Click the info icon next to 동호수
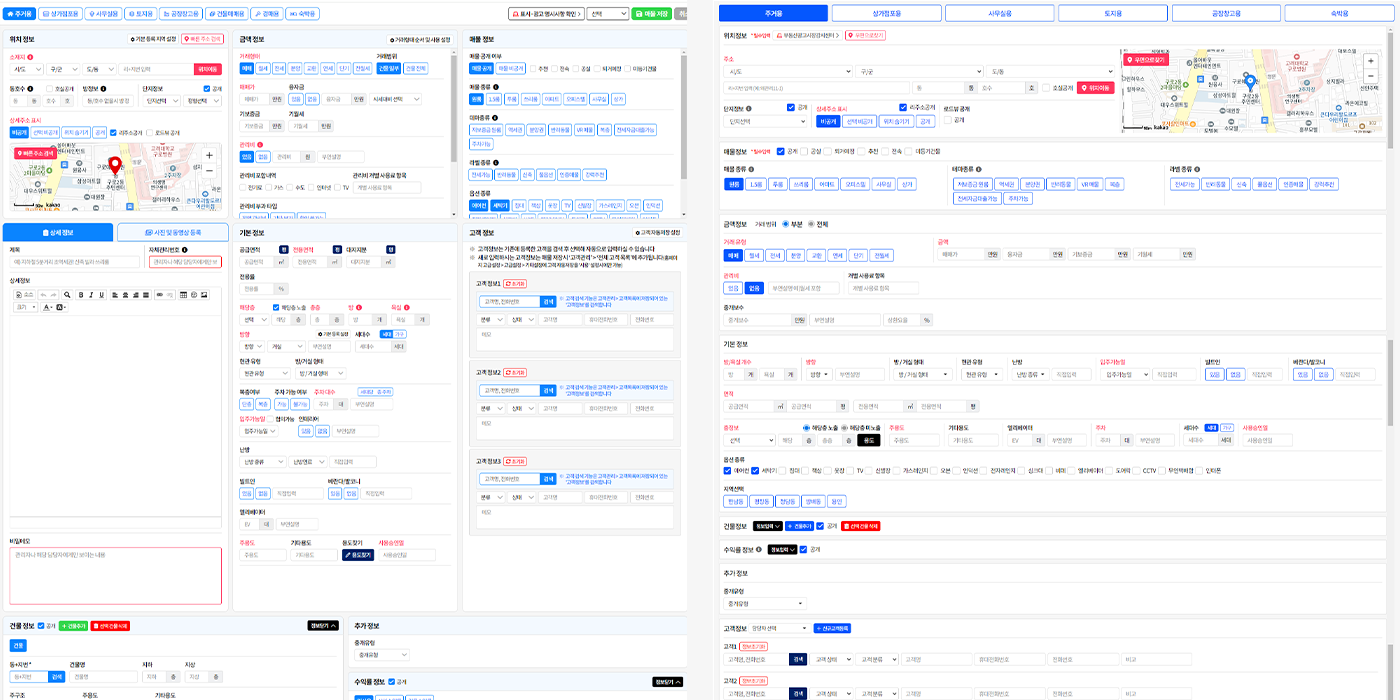The image size is (1400, 700). point(30,89)
